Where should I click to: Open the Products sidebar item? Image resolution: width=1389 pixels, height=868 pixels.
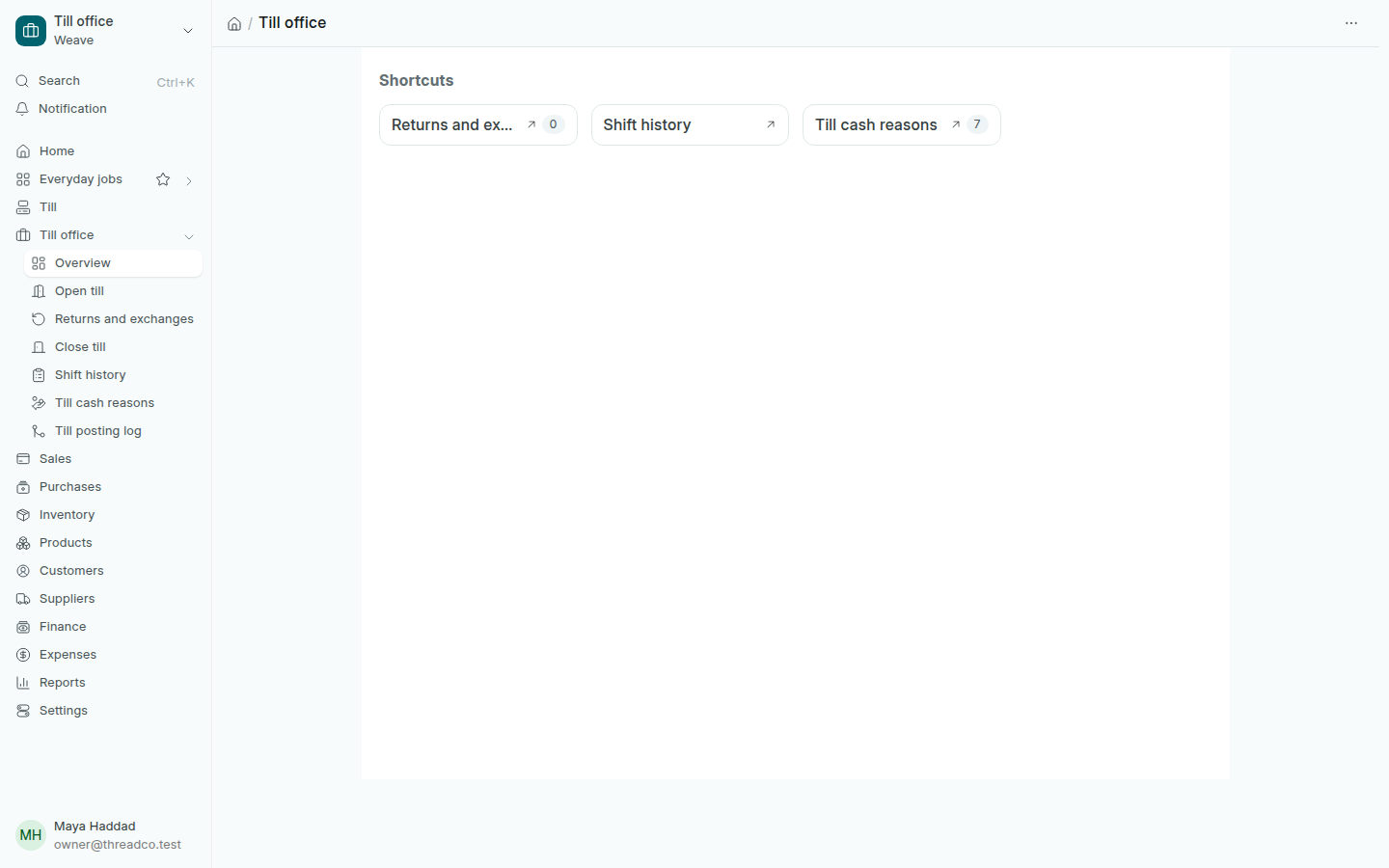pos(105,543)
